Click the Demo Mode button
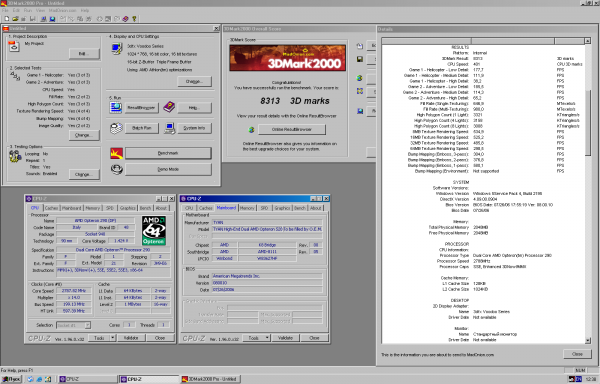Screen dimensions: 600x384 [x=168, y=169]
